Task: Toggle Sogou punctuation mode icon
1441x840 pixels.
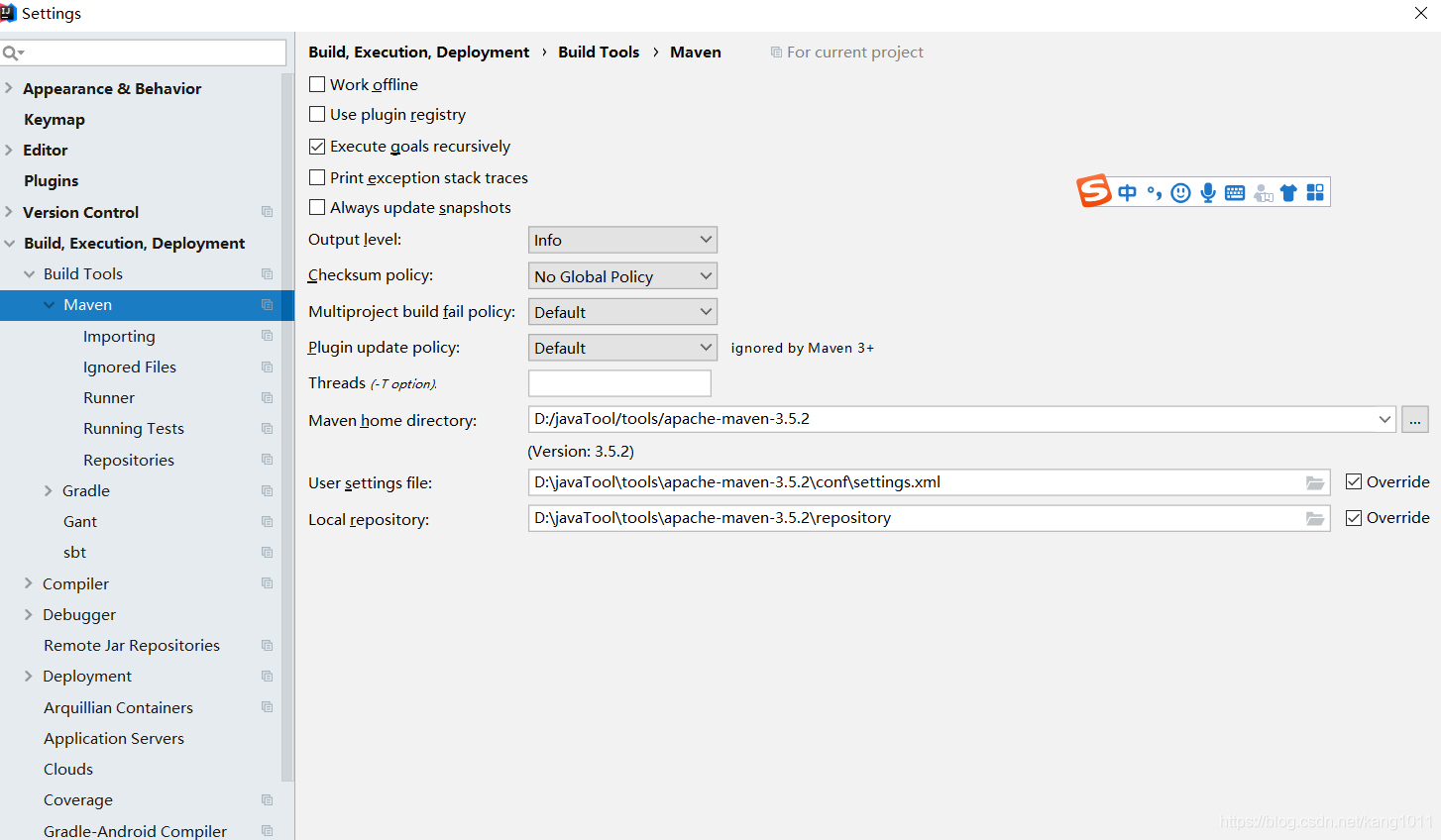Action: tap(1154, 193)
